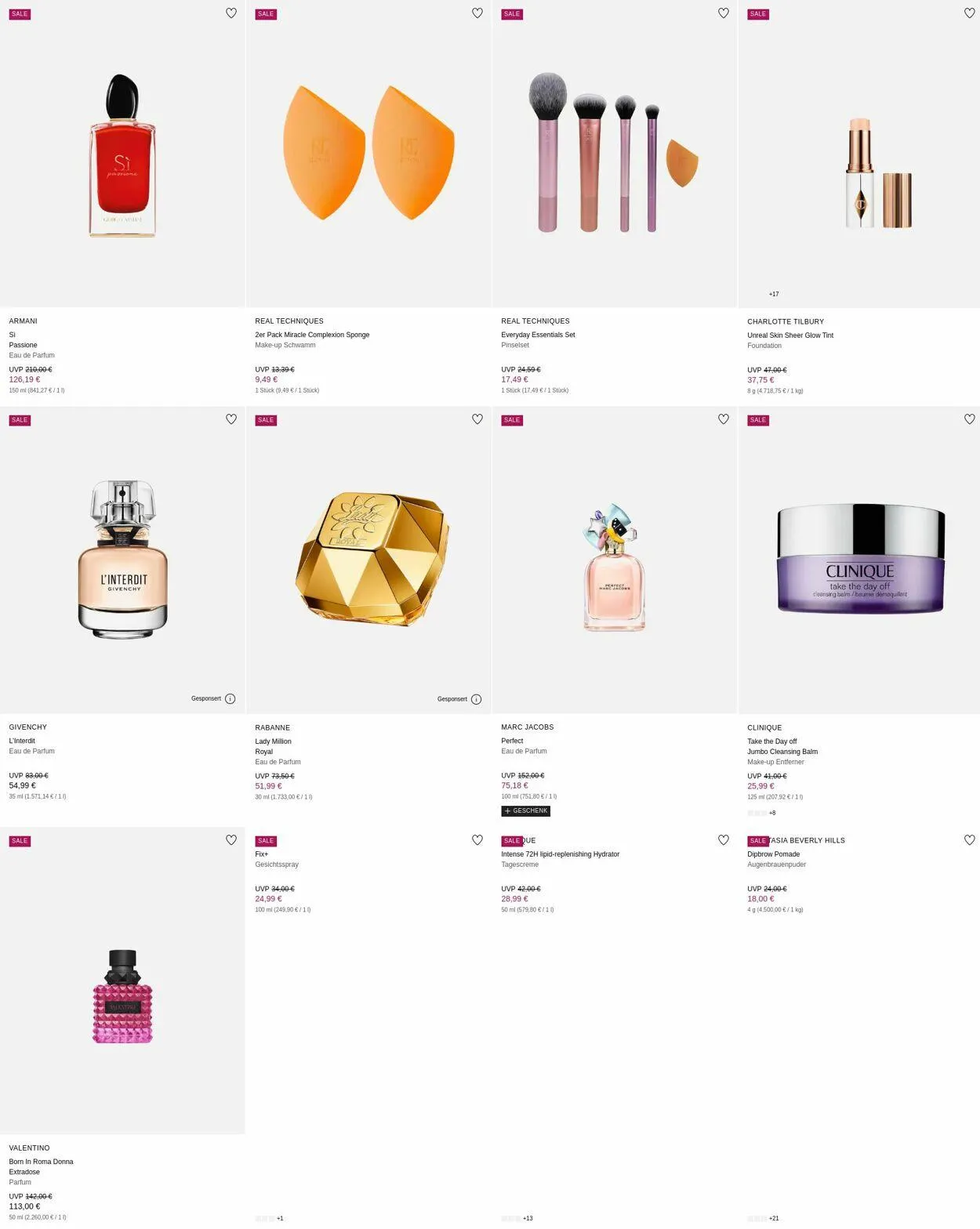980x1229 pixels.
Task: View the Valentino pink bottle image
Action: [122, 996]
